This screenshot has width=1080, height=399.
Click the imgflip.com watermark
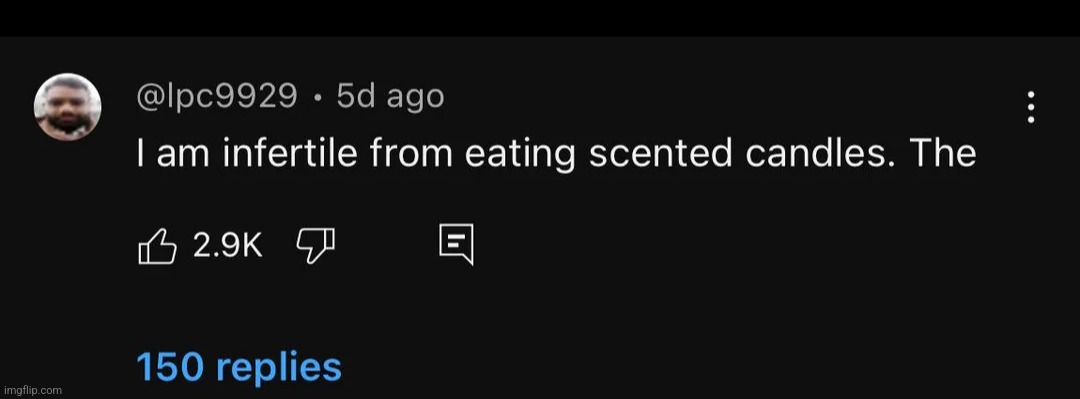(x=32, y=390)
